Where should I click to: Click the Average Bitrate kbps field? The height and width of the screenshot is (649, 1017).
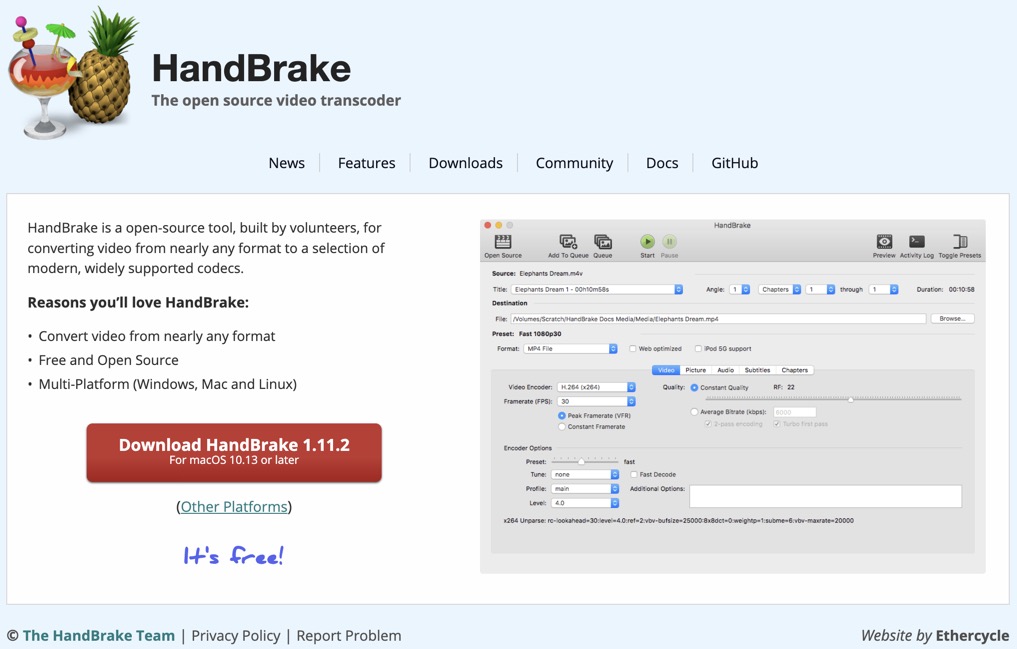[x=794, y=412]
